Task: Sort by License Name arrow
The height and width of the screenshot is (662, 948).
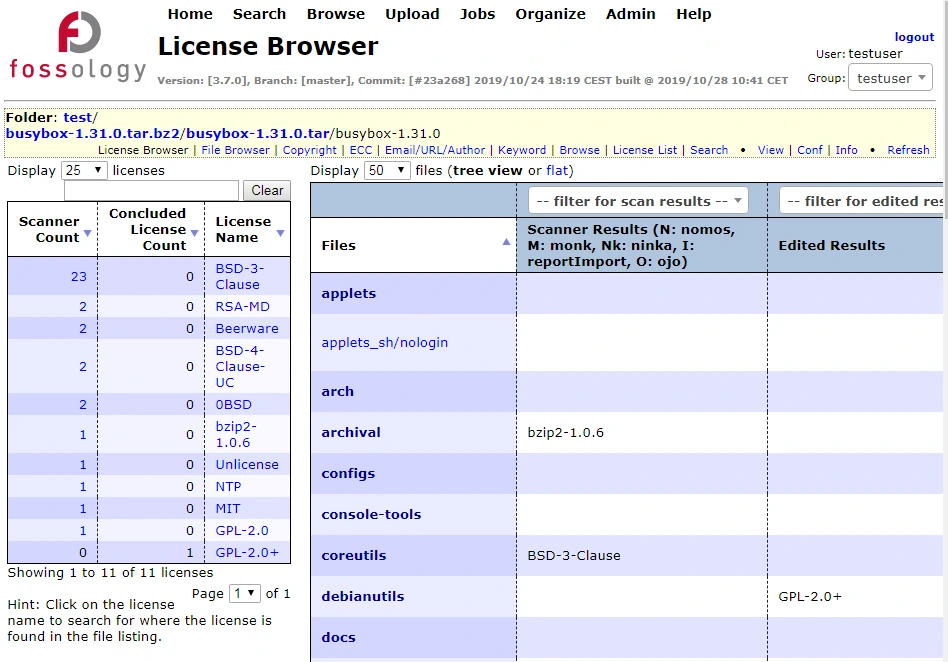Action: click(x=281, y=233)
